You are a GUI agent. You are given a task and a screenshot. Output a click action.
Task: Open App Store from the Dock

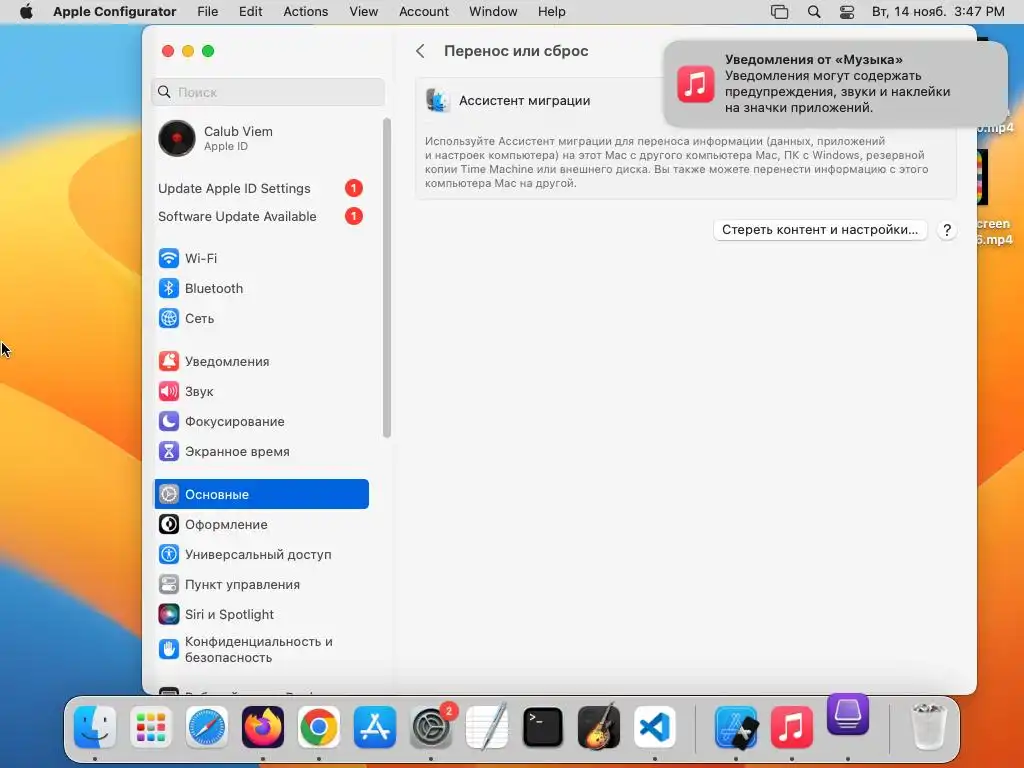(x=375, y=727)
